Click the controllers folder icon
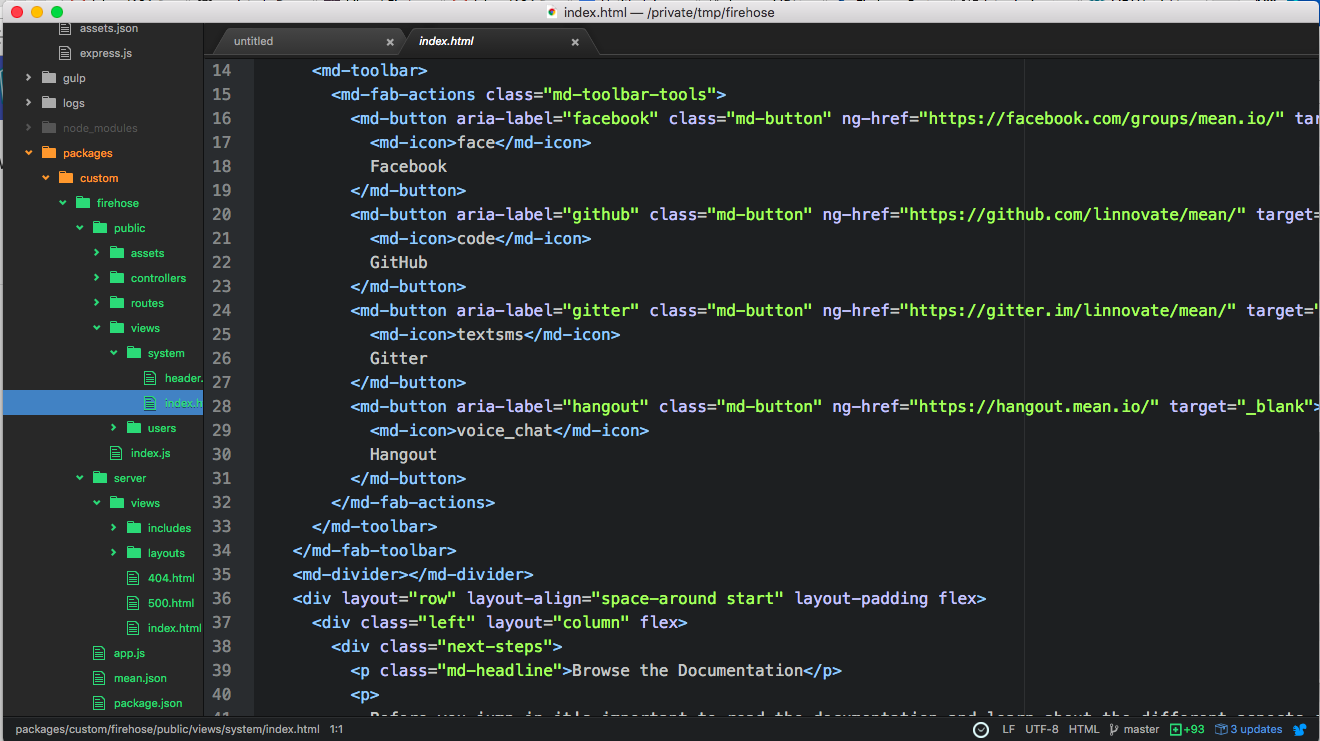 (117, 278)
